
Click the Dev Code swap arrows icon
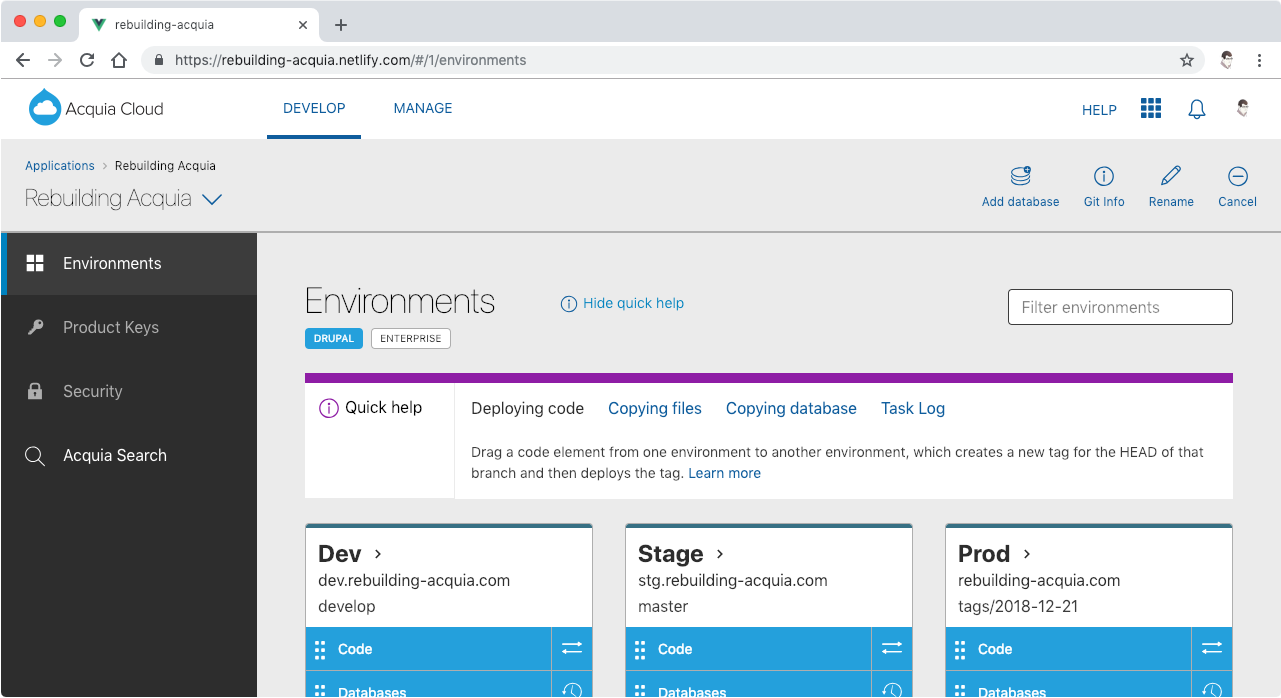(x=571, y=649)
